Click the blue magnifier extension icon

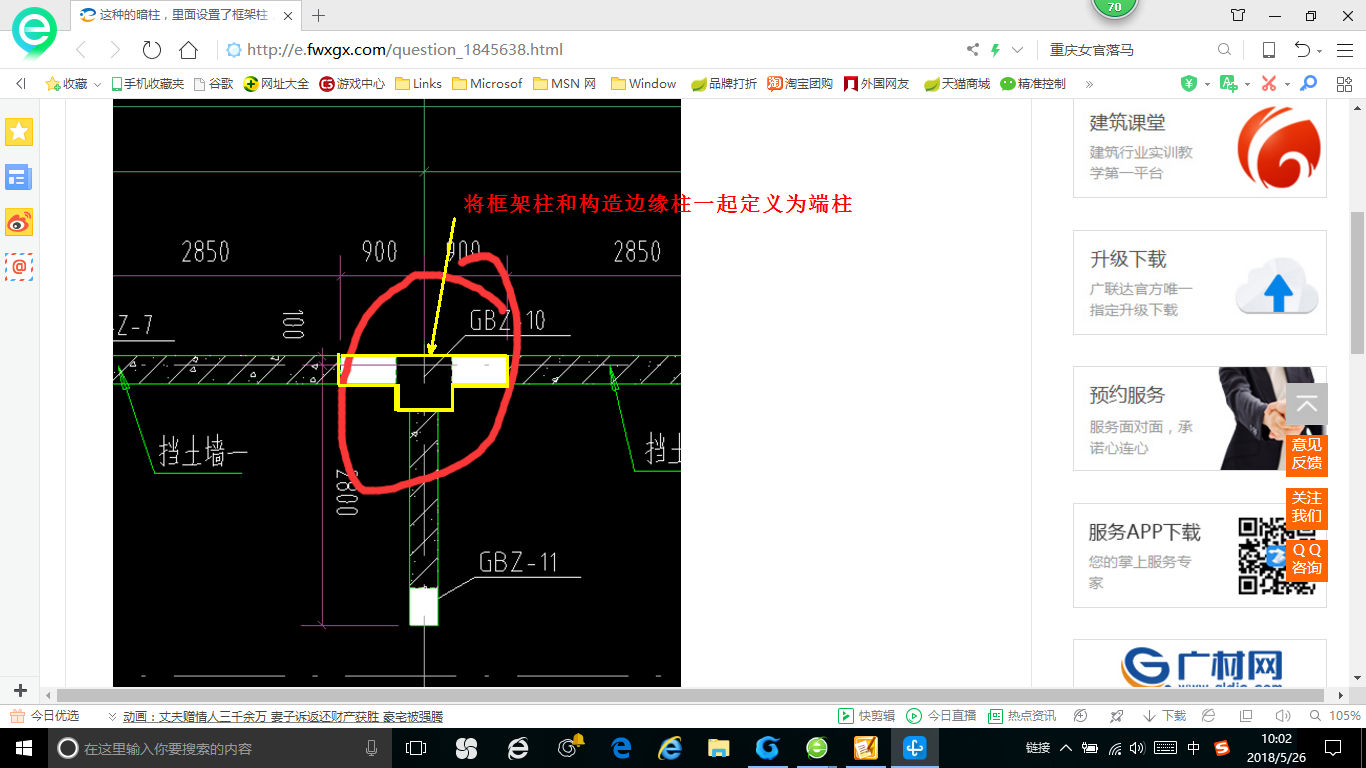[x=1308, y=84]
